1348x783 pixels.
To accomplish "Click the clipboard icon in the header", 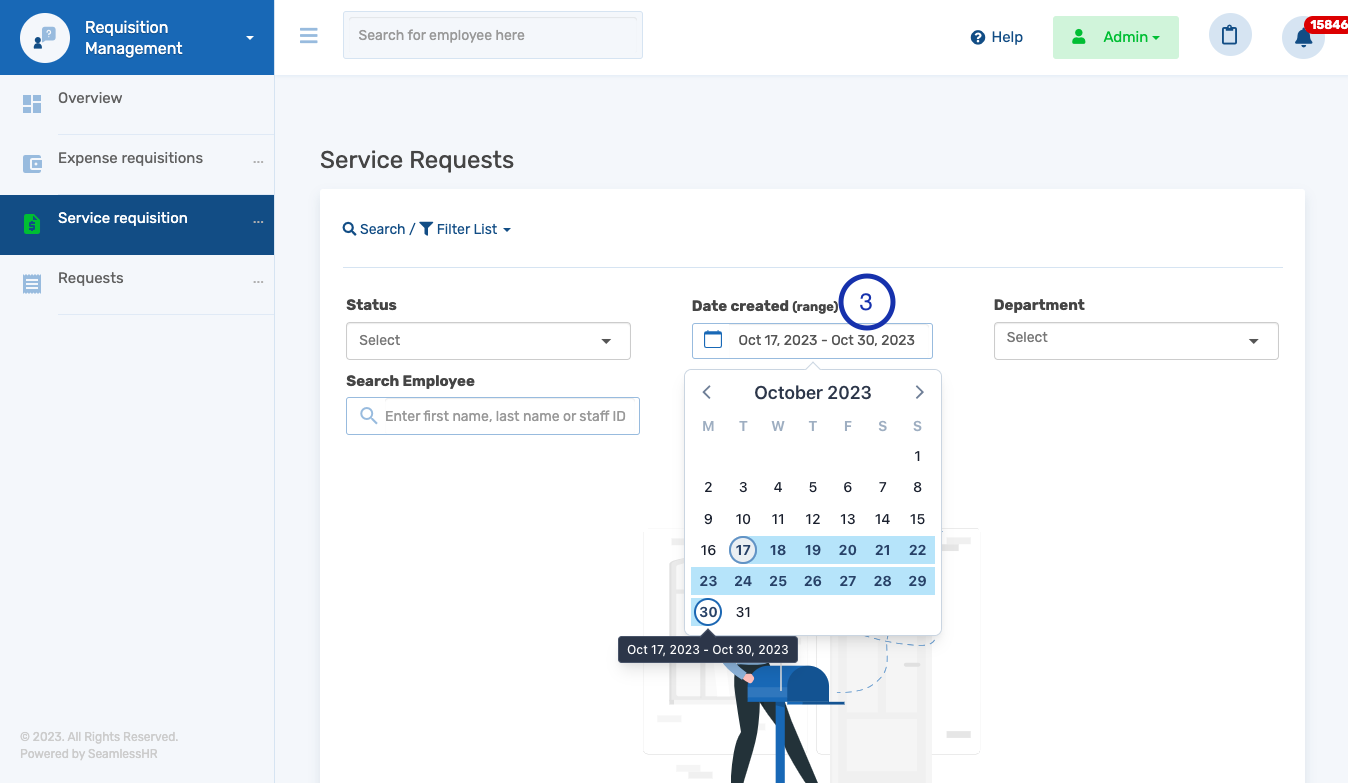I will tap(1230, 35).
